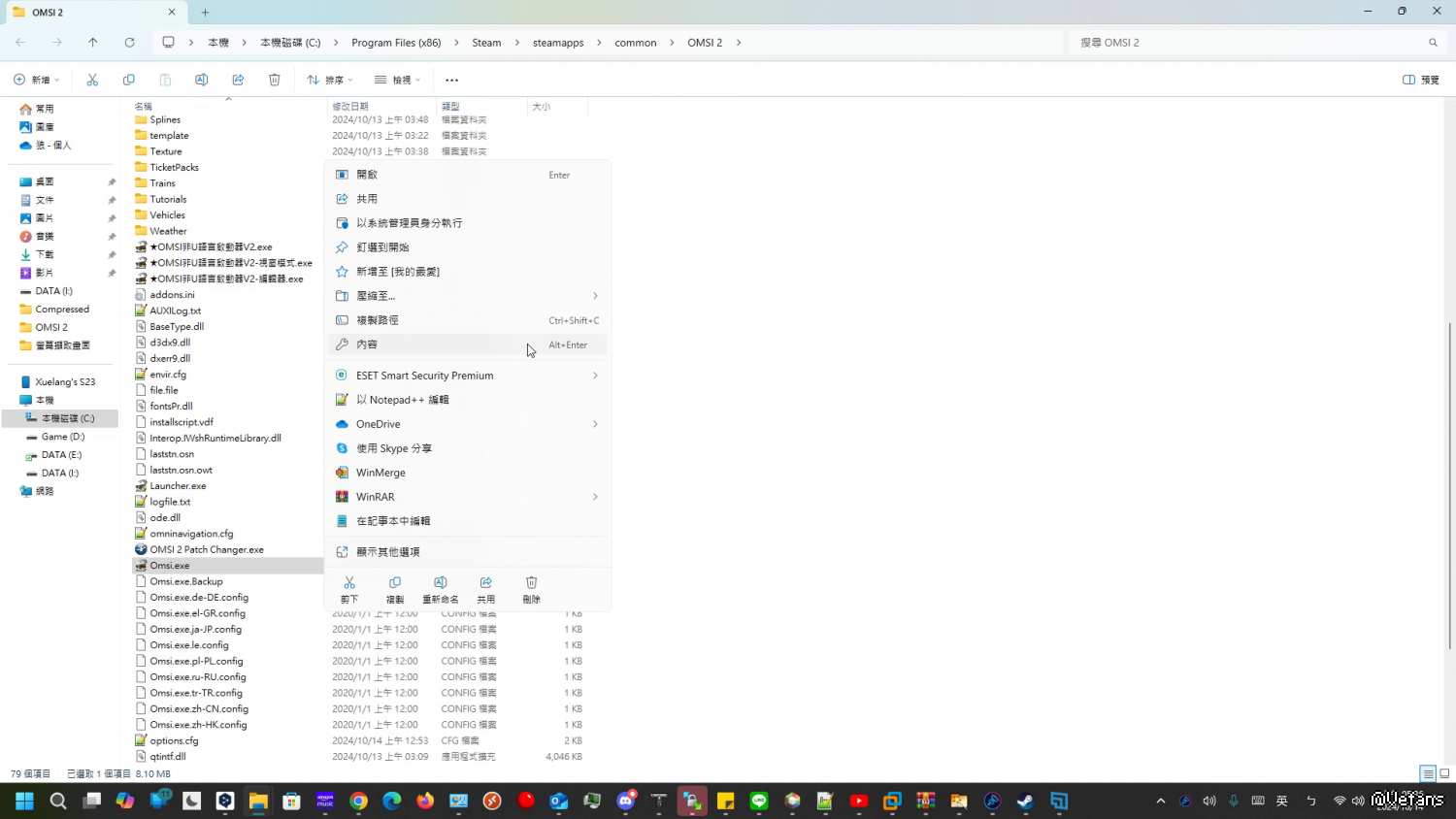Click the Rename icon in the command bar

[201, 80]
